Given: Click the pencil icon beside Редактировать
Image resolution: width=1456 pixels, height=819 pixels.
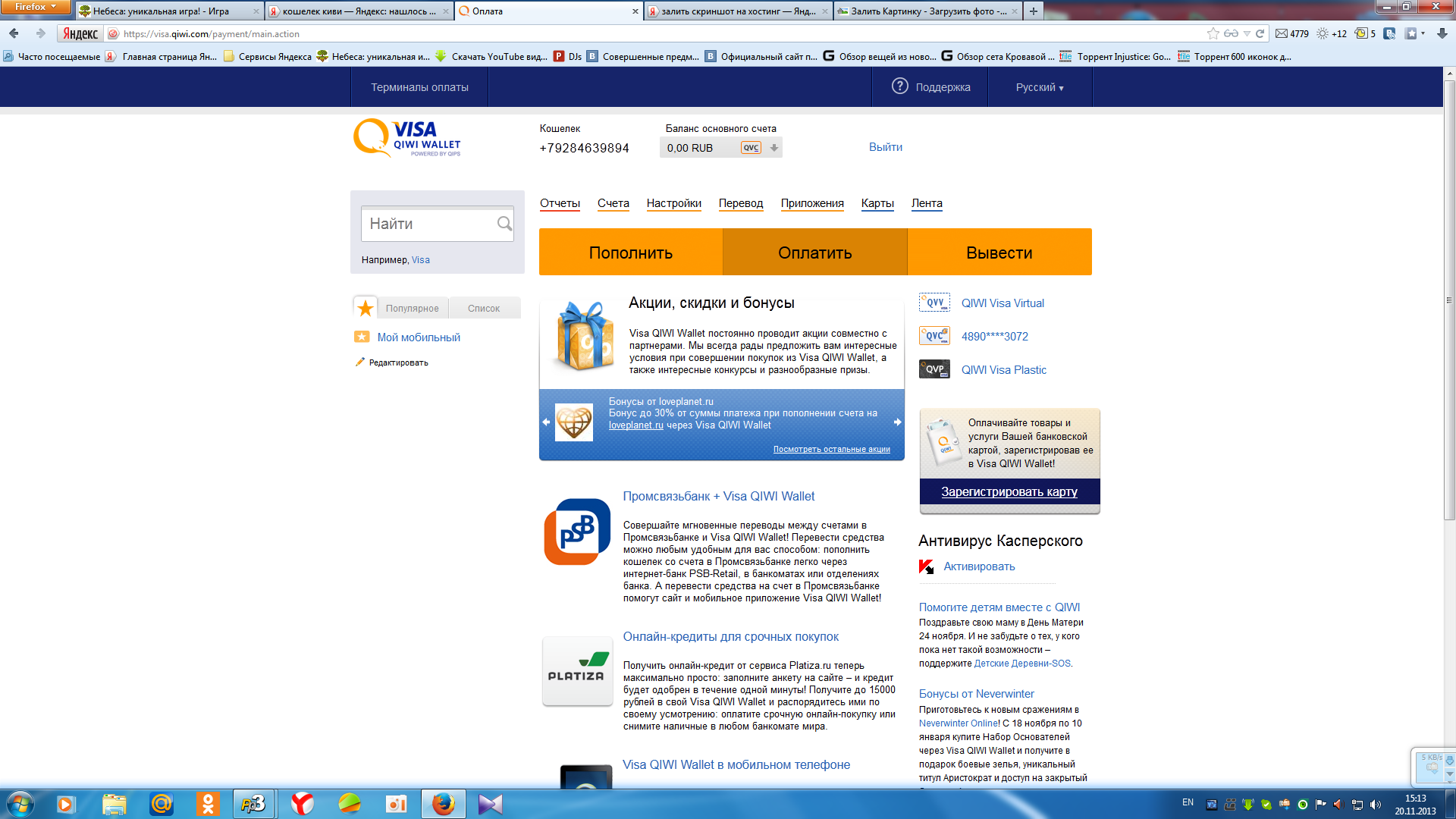Looking at the screenshot, I should (359, 362).
